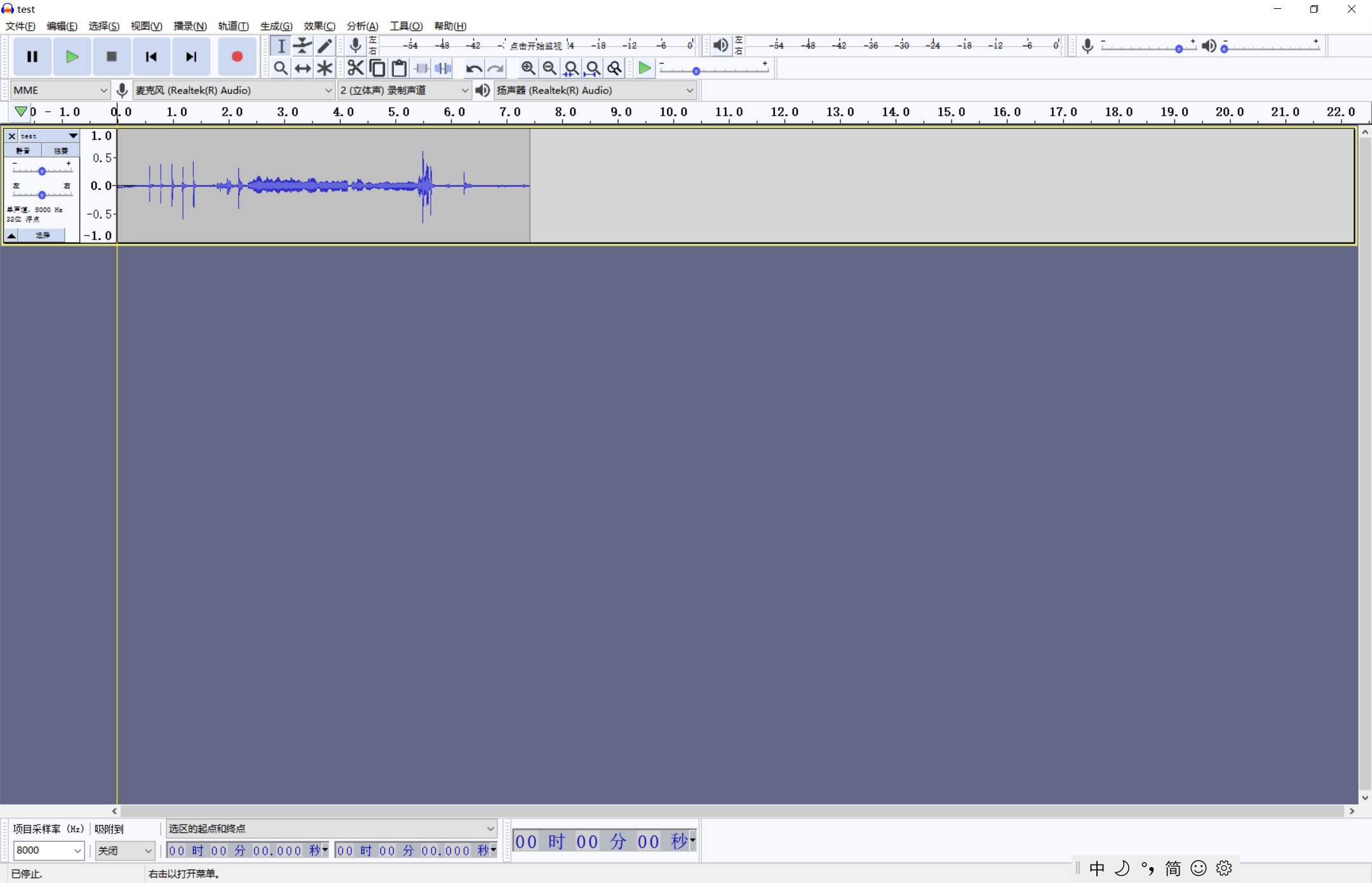This screenshot has height=883, width=1372.
Task: Click the track's gain slider handle
Action: point(42,171)
